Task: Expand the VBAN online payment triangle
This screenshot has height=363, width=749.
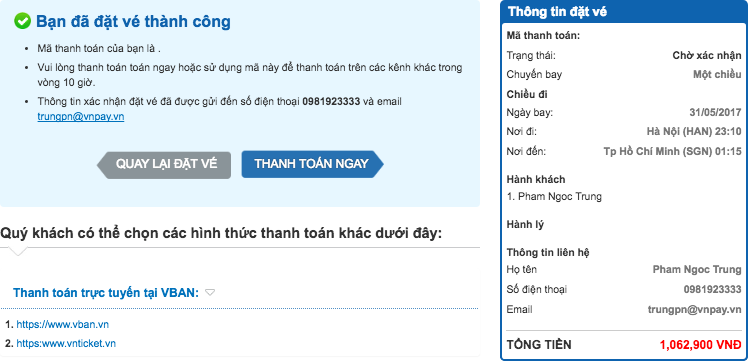Action: click(210, 293)
